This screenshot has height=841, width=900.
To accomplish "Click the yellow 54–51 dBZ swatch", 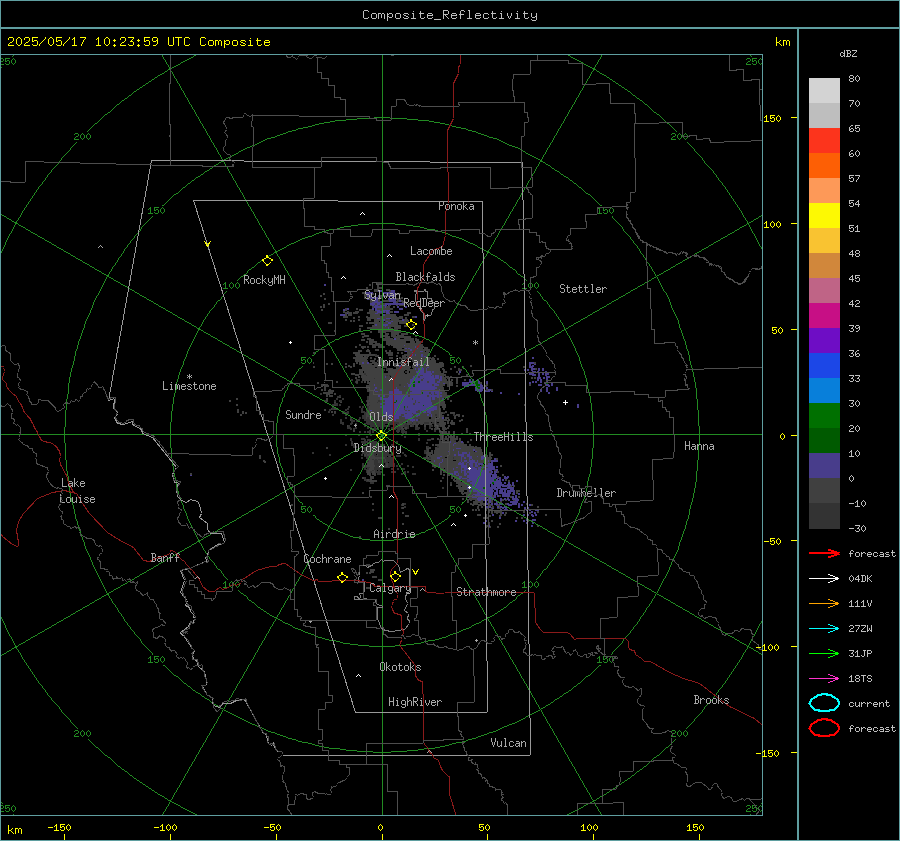I will [x=824, y=216].
